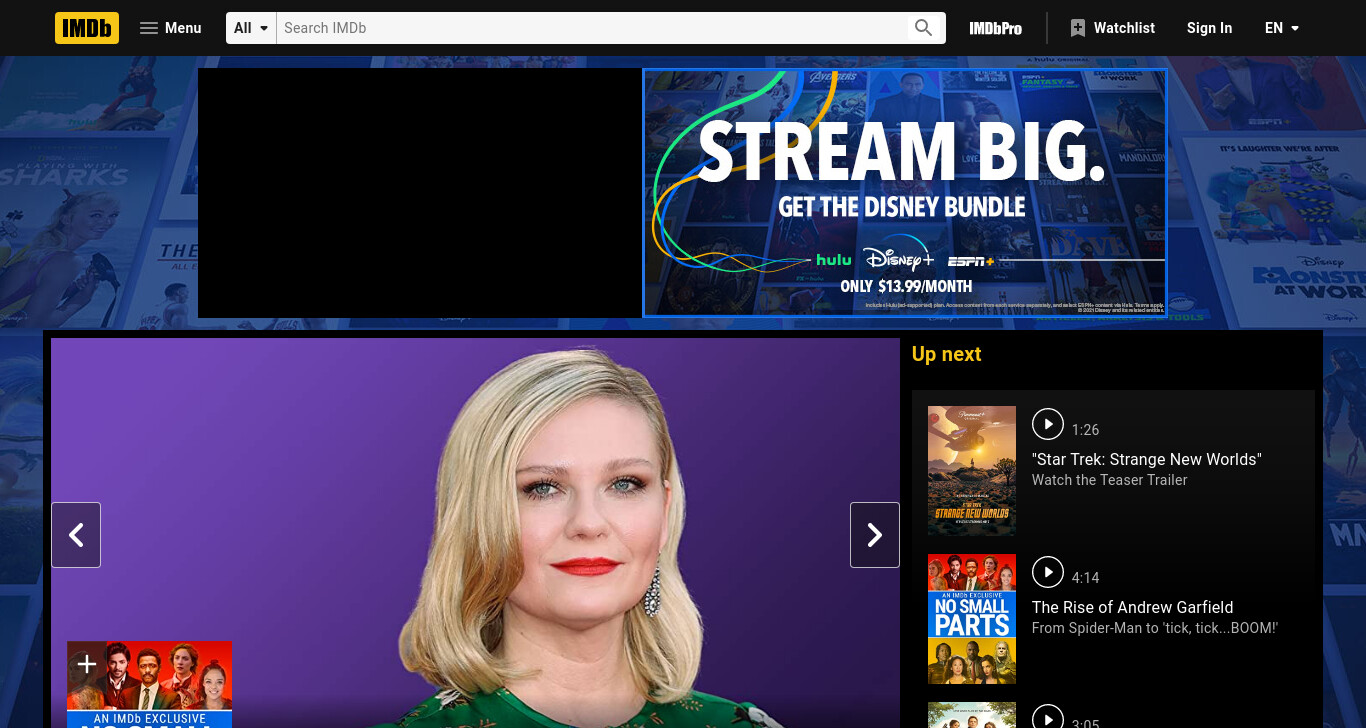Click the magnifying glass search icon
The width and height of the screenshot is (1366, 728).
(x=924, y=28)
